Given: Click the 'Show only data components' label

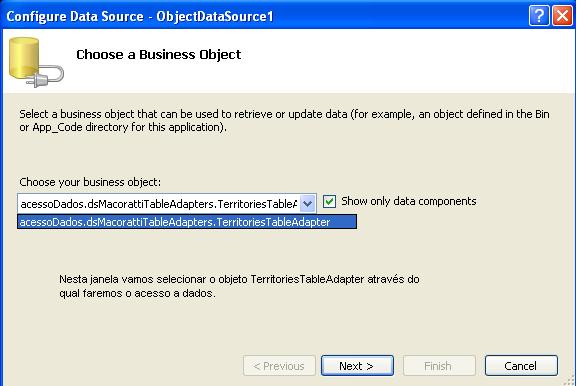Looking at the screenshot, I should click(408, 201).
